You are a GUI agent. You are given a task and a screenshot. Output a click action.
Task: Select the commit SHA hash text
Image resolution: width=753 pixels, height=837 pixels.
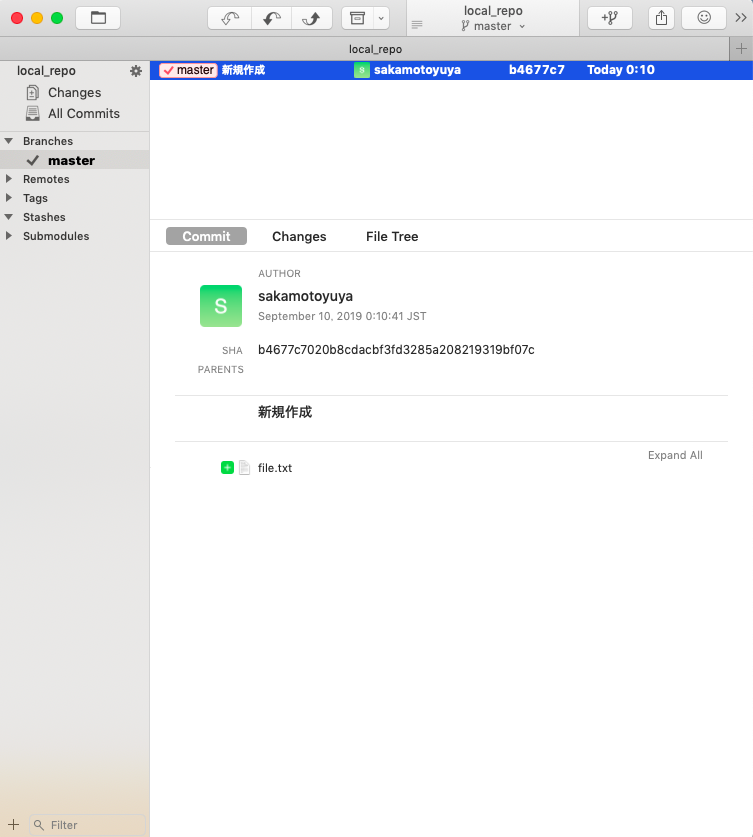click(396, 350)
